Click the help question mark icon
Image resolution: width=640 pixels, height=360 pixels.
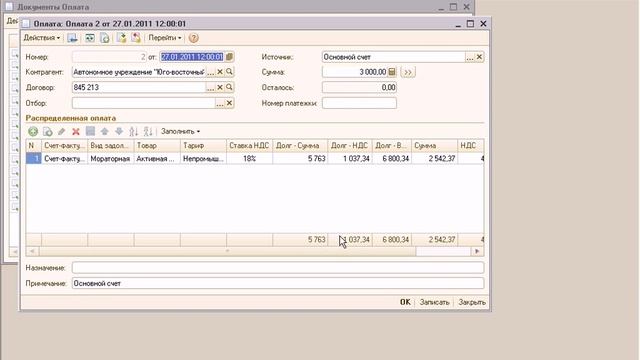coord(193,38)
